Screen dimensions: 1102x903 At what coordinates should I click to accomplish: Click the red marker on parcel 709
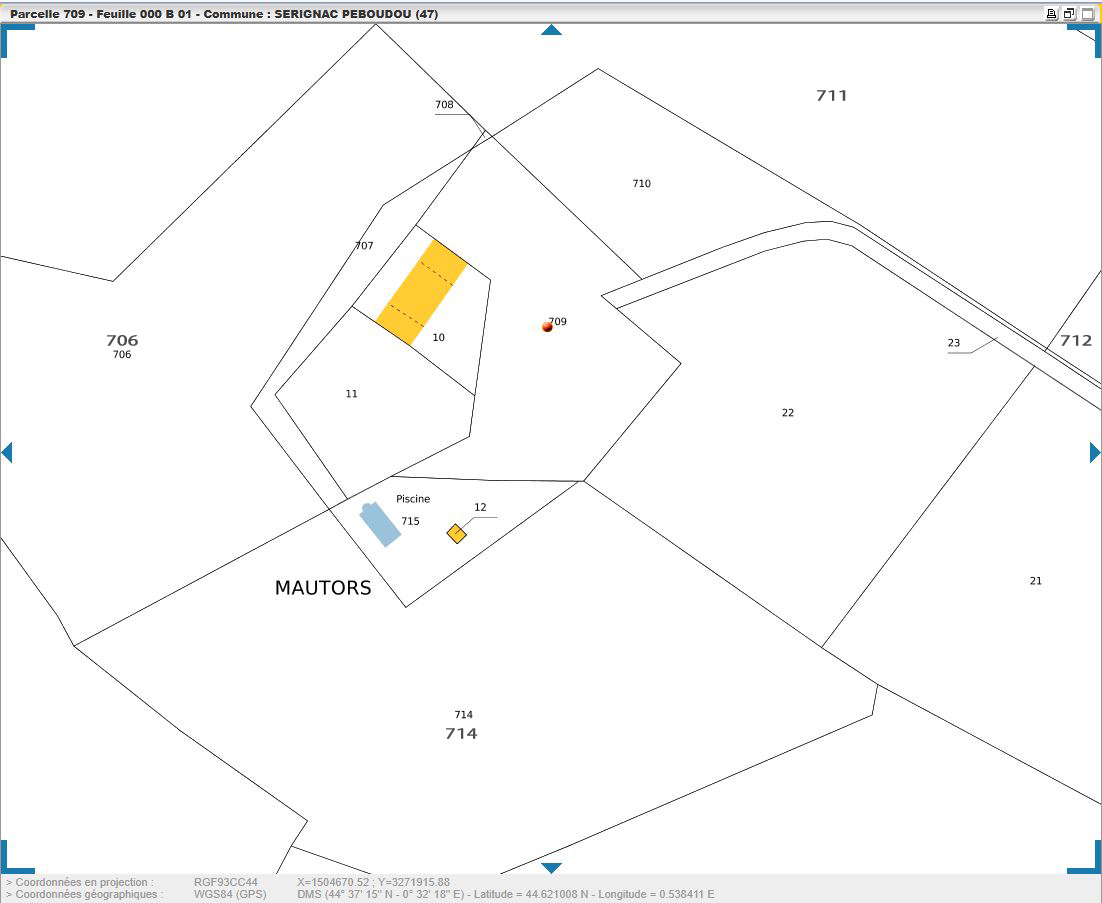tap(547, 327)
